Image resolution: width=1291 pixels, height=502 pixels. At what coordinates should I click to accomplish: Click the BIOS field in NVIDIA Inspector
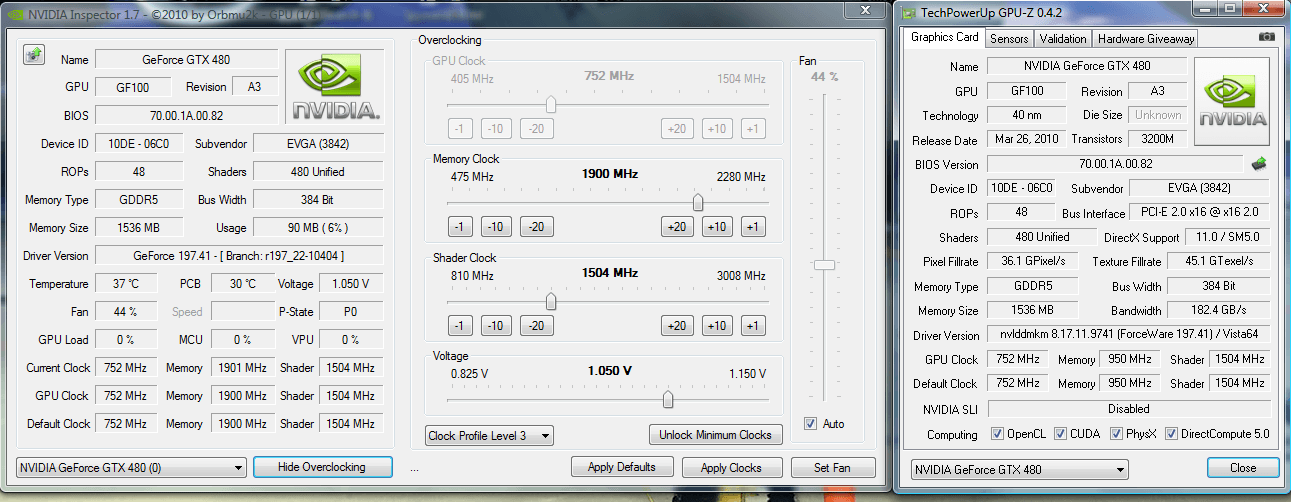pos(186,115)
